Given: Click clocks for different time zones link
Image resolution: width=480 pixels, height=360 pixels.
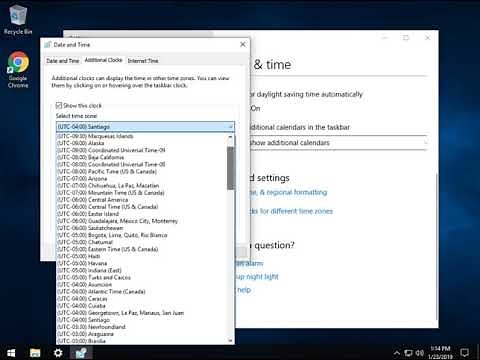Looking at the screenshot, I should (x=292, y=211).
